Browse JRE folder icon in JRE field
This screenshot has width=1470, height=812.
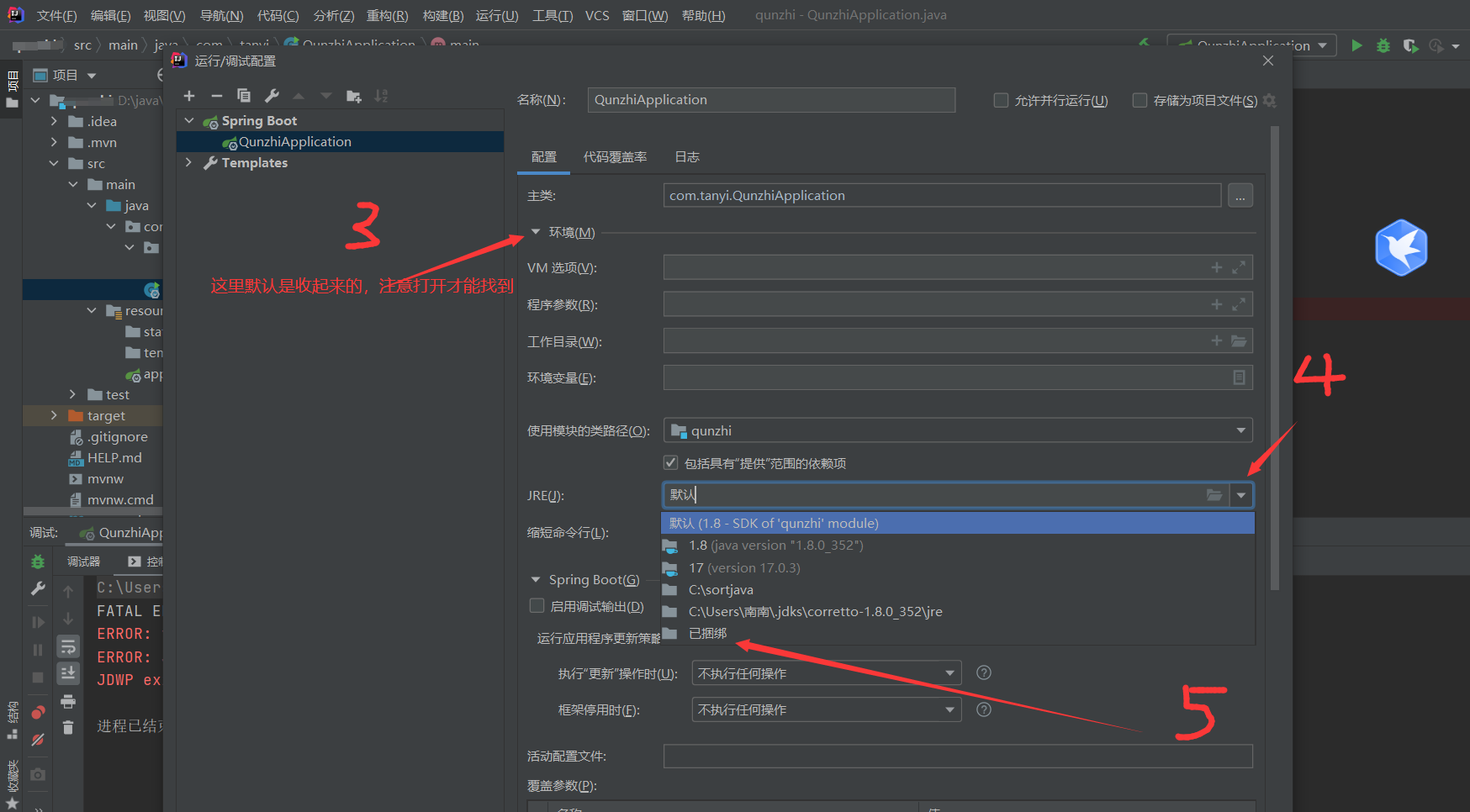click(x=1214, y=495)
